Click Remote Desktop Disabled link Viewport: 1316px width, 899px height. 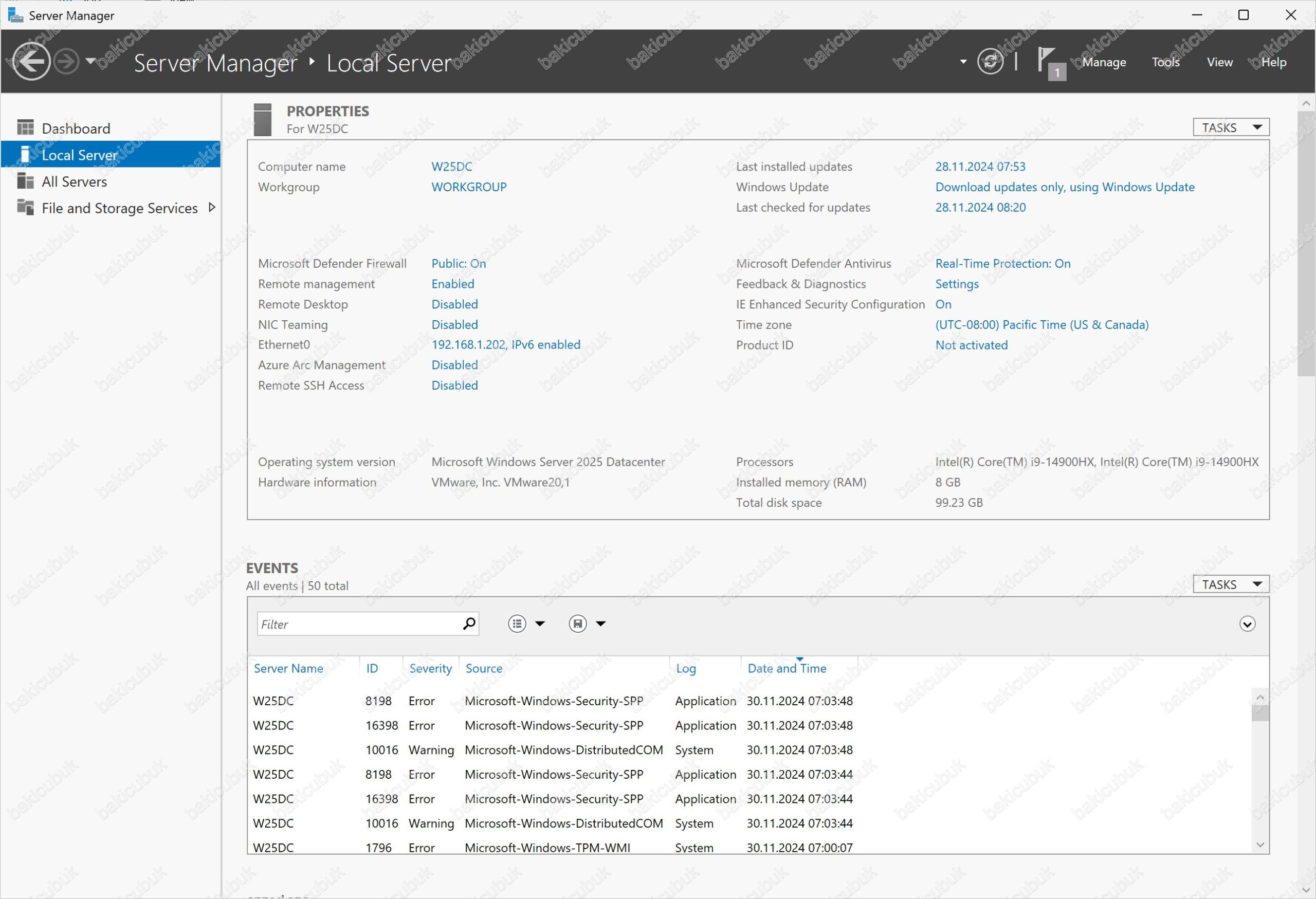pyautogui.click(x=455, y=304)
